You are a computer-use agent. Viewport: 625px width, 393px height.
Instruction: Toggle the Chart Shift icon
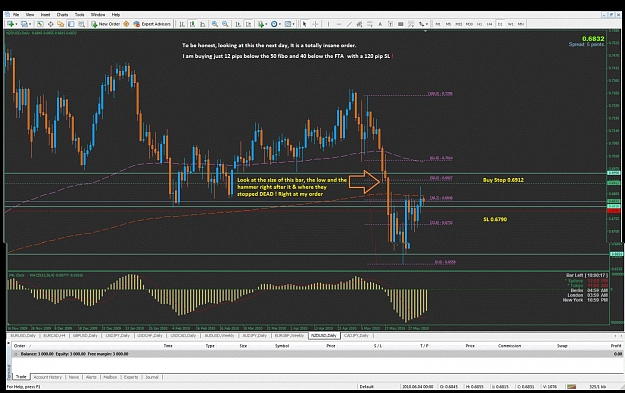click(248, 24)
